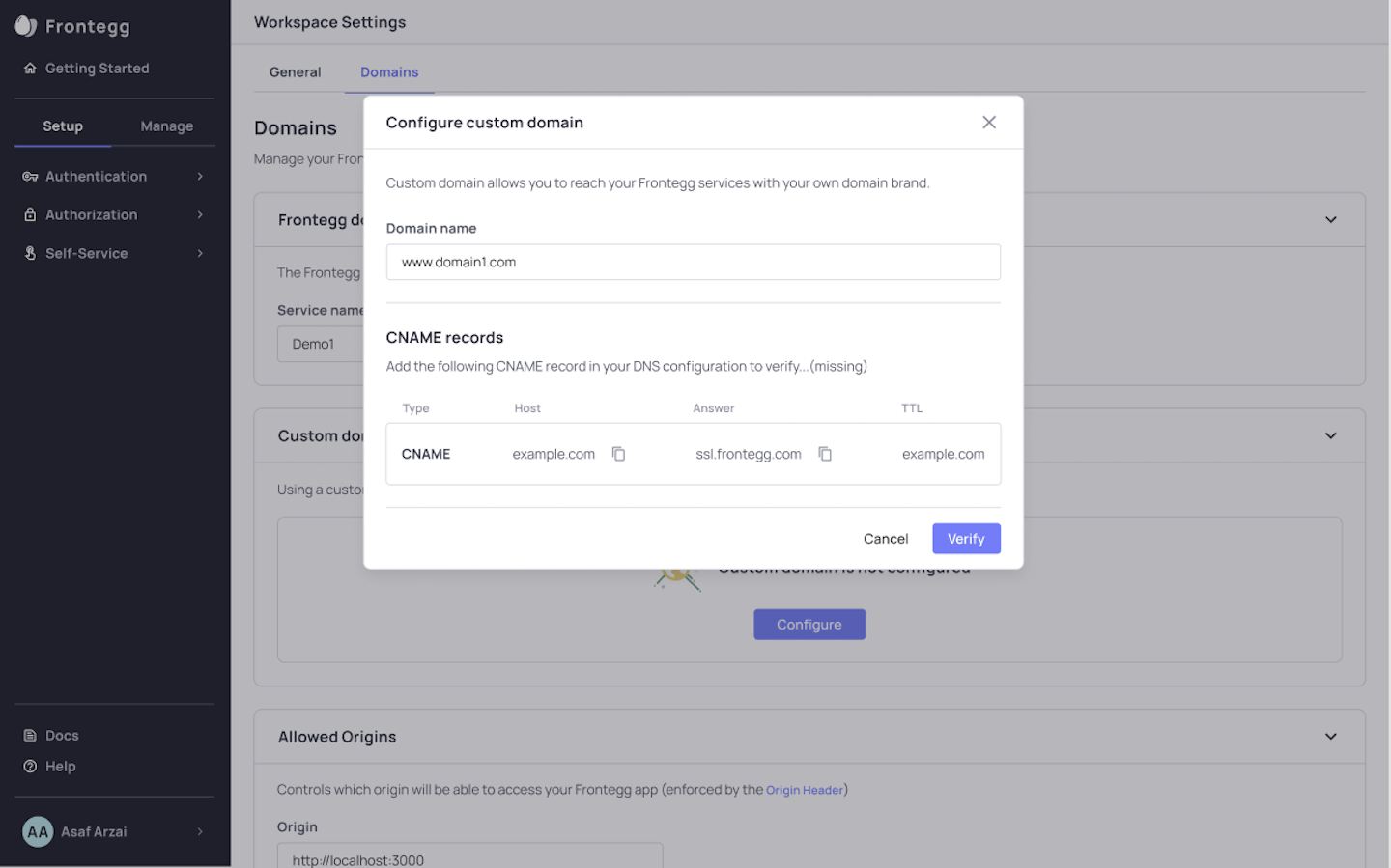Click the Domain name input field
This screenshot has height=868, width=1391.
(x=693, y=263)
